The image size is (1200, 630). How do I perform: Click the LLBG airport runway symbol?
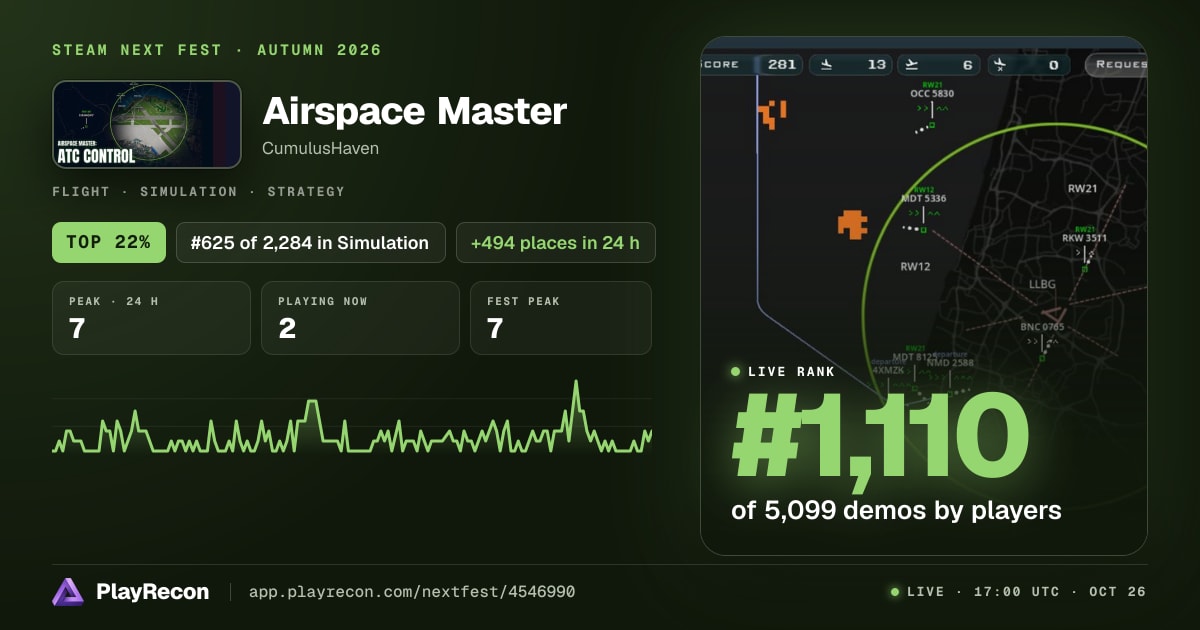coord(1054,314)
